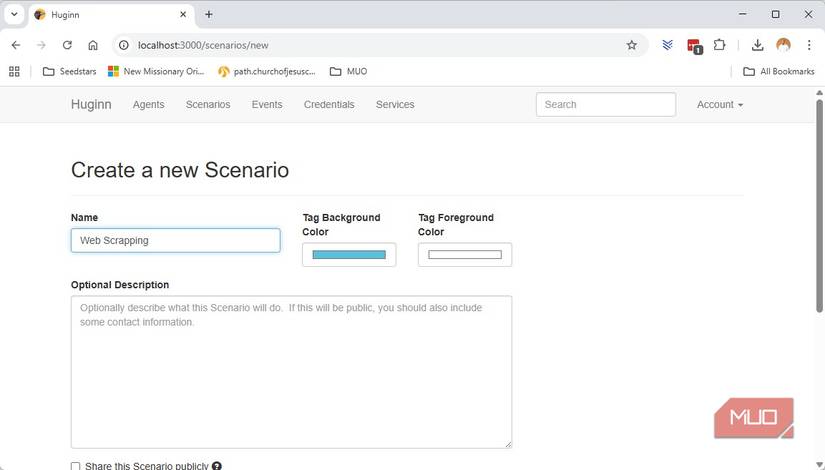Viewport: 825px width, 470px height.
Task: Open the Credentials menu
Action: 329,104
